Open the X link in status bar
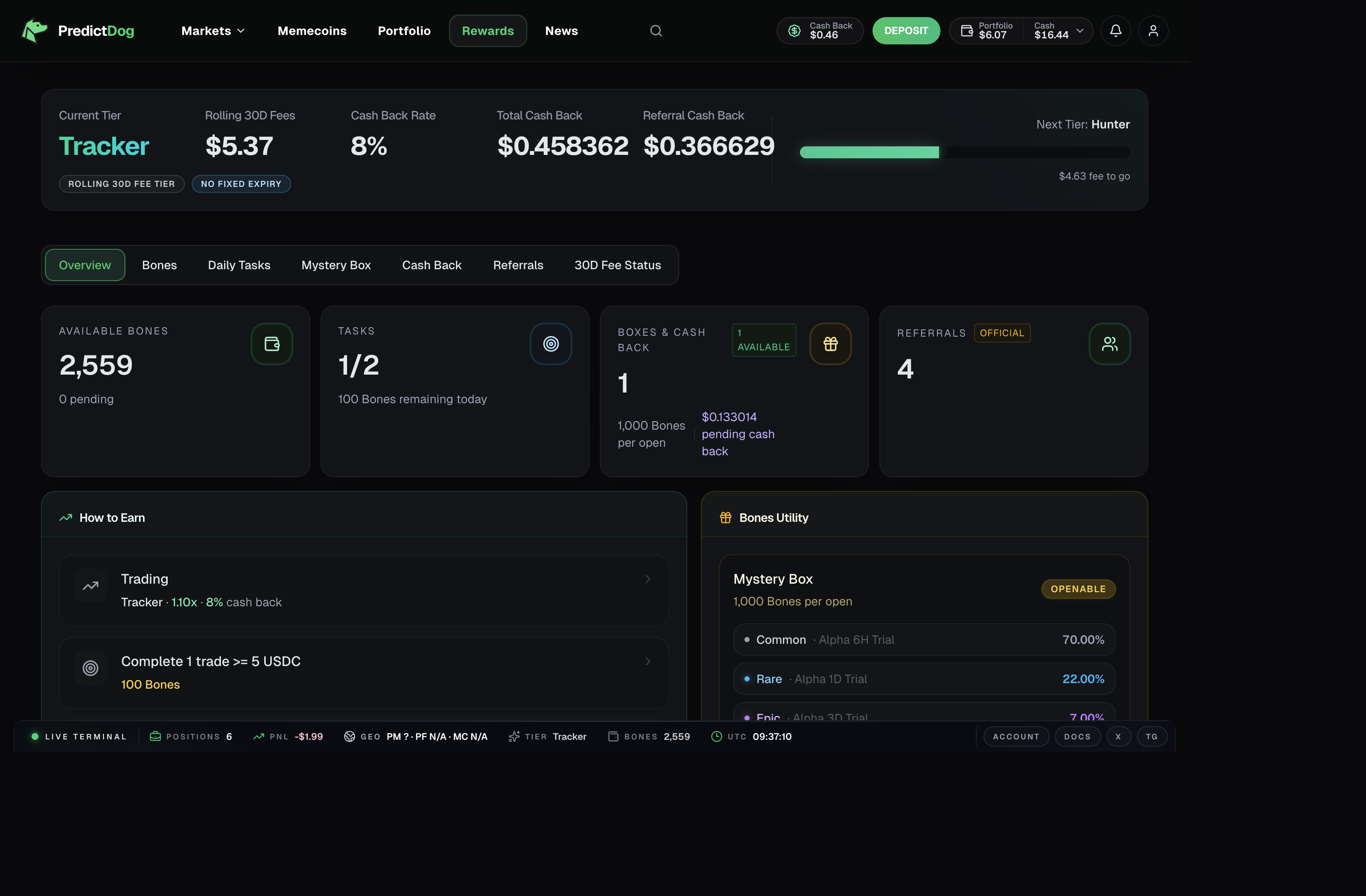The width and height of the screenshot is (1366, 896). click(1119, 736)
